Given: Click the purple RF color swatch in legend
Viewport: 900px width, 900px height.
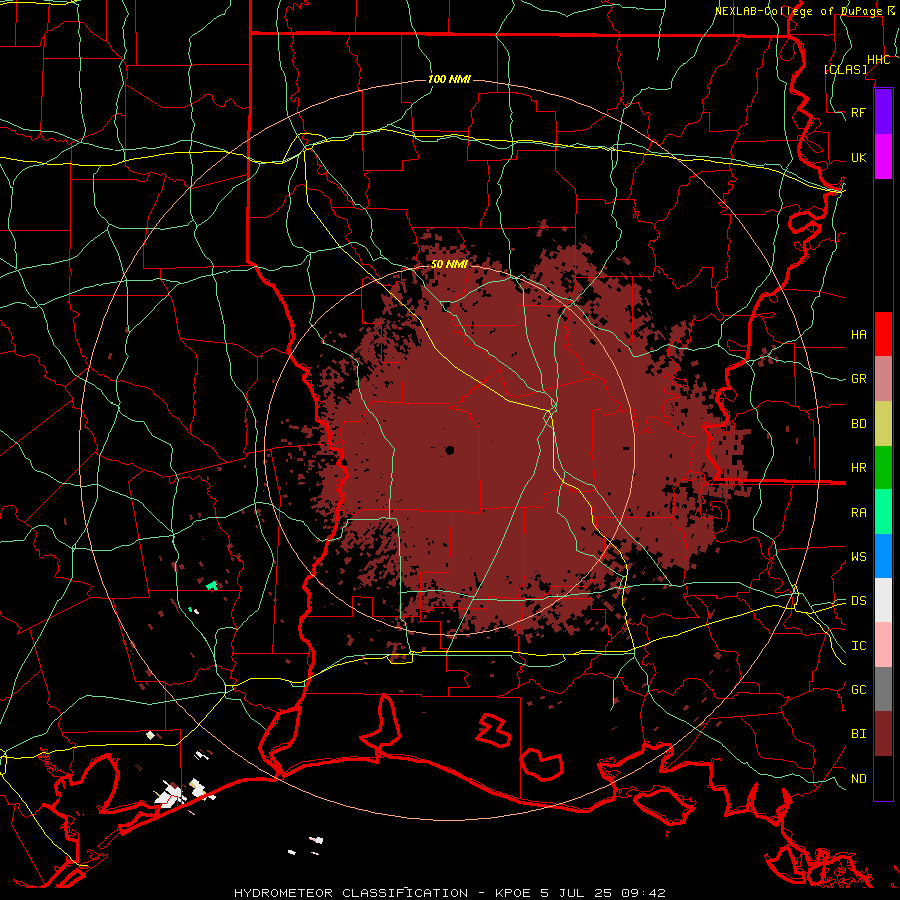Looking at the screenshot, I should pos(883,111).
